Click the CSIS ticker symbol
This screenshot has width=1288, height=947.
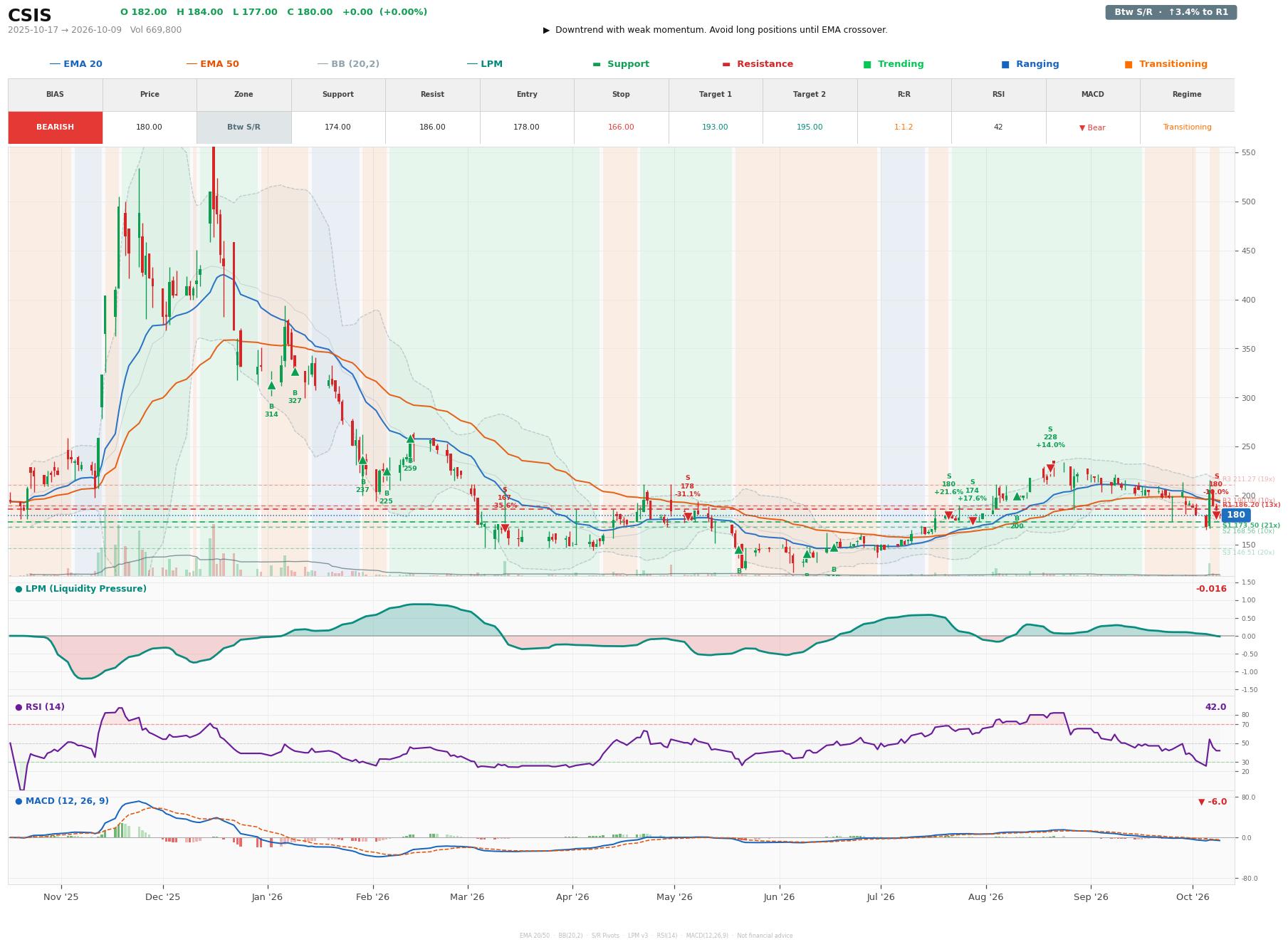point(30,16)
